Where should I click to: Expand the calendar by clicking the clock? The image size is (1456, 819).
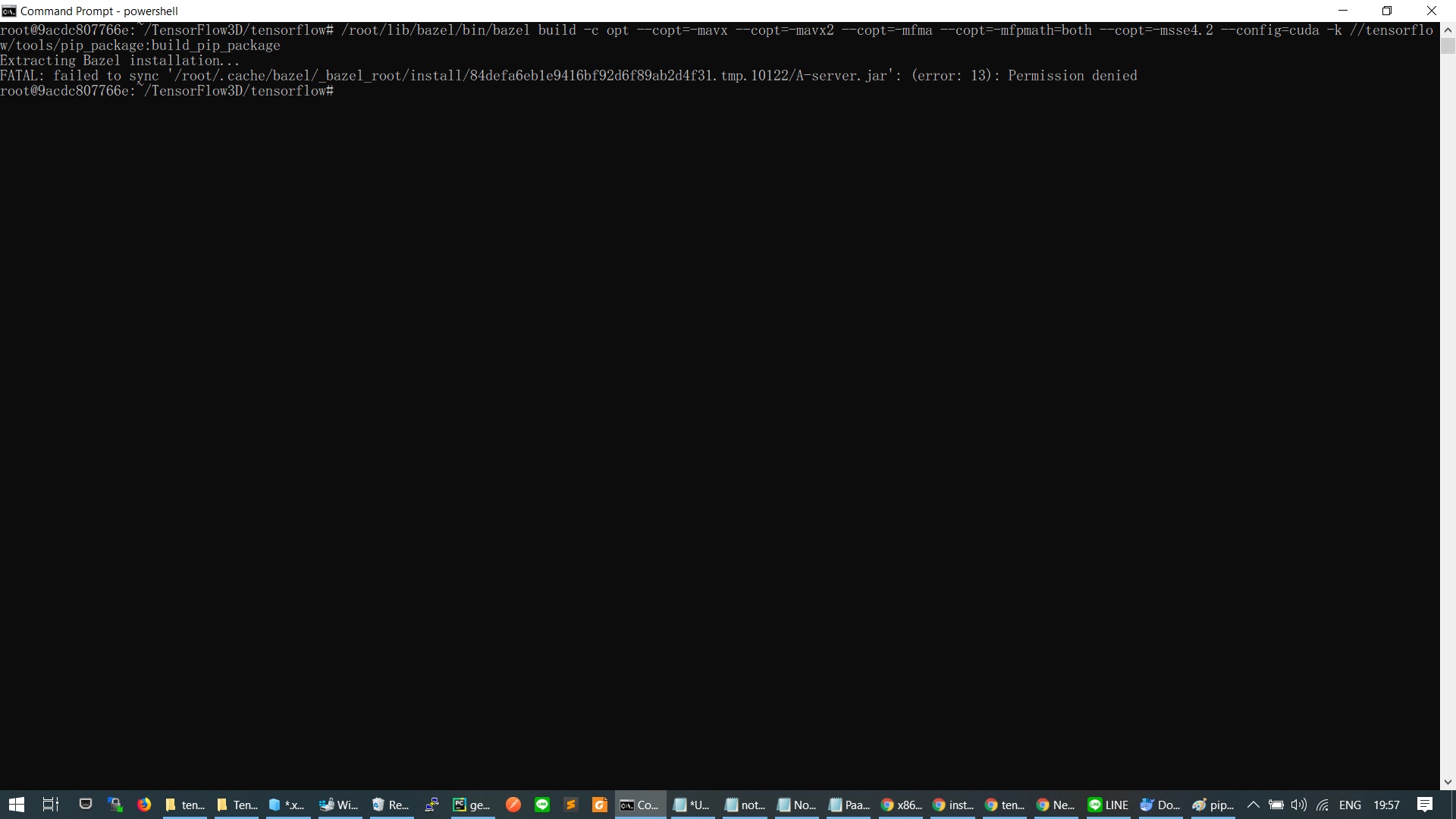[x=1385, y=805]
